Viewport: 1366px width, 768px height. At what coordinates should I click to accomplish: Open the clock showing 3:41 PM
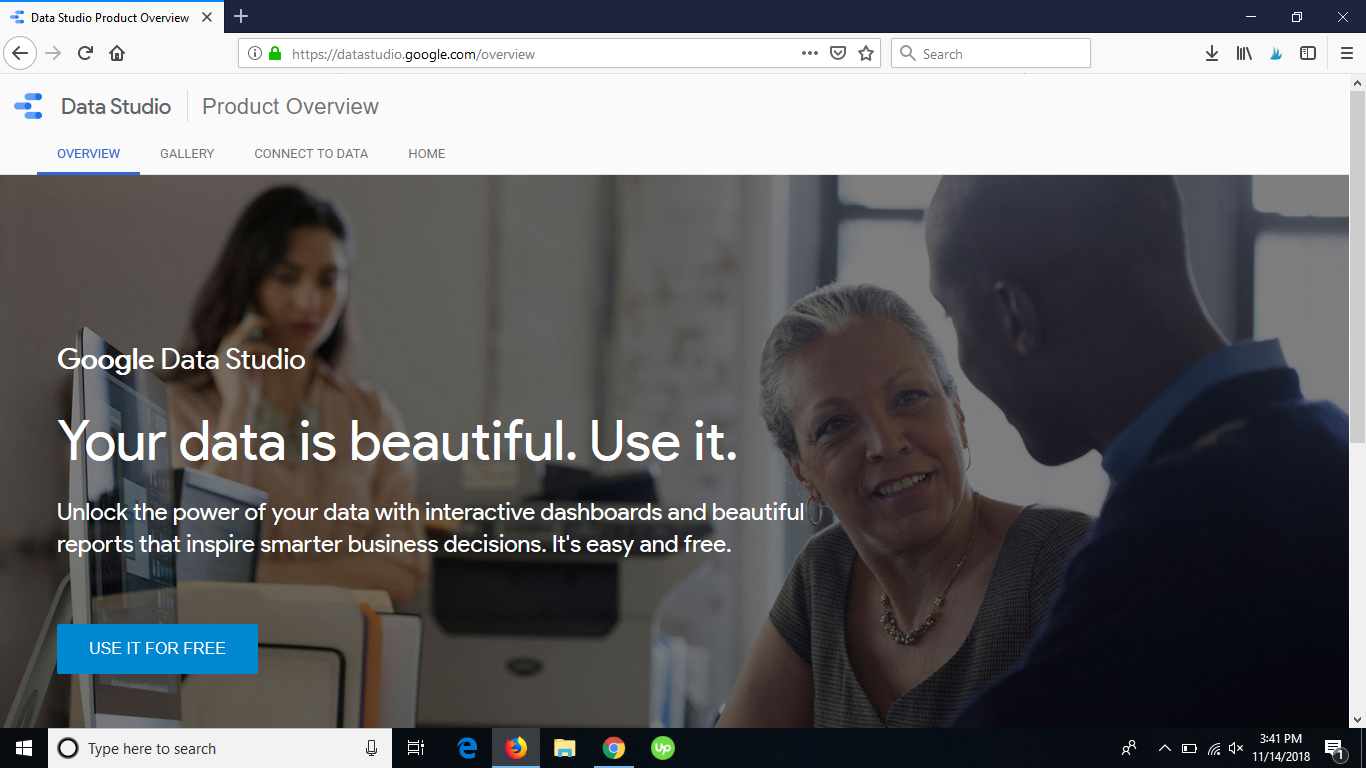click(x=1281, y=748)
